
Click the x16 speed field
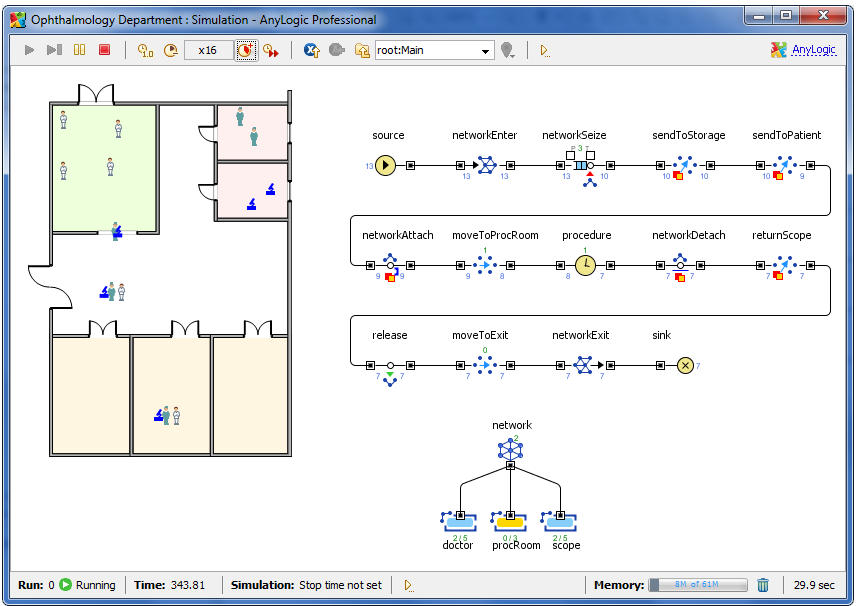point(208,50)
